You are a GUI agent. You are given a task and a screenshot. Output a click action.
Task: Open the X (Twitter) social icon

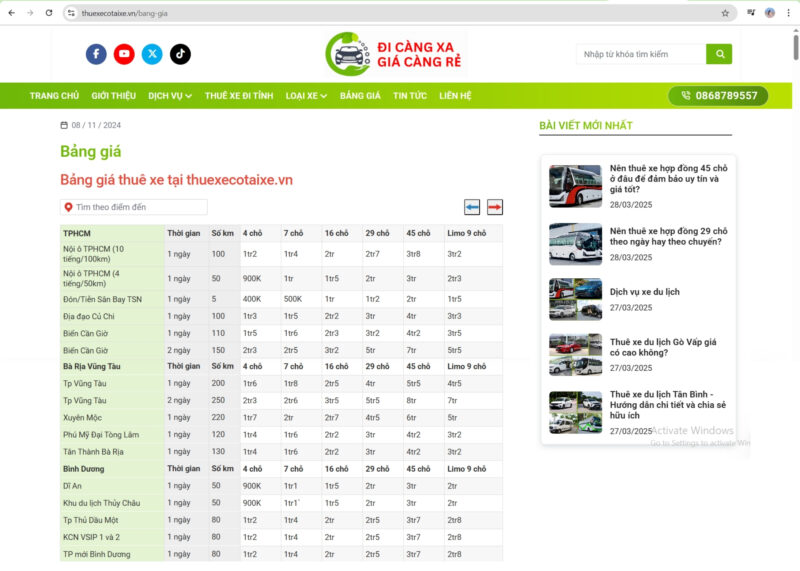pyautogui.click(x=152, y=54)
